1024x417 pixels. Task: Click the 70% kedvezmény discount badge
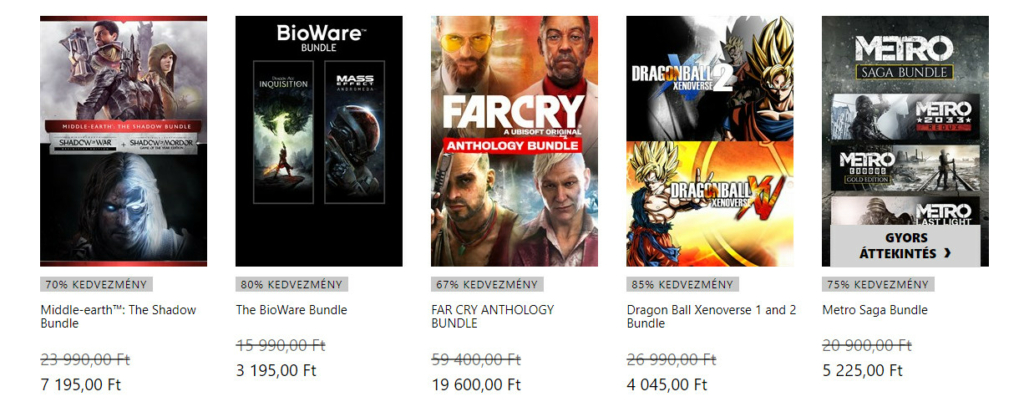point(97,285)
